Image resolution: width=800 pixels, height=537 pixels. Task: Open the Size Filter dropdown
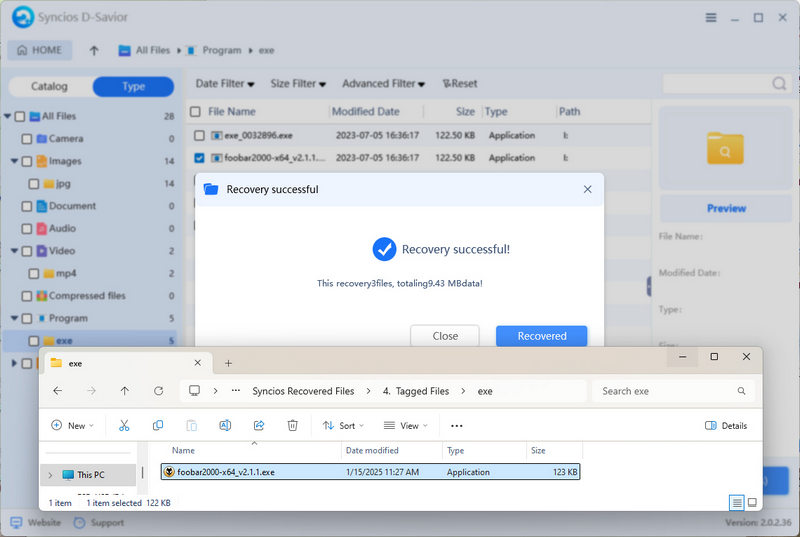[x=298, y=84]
